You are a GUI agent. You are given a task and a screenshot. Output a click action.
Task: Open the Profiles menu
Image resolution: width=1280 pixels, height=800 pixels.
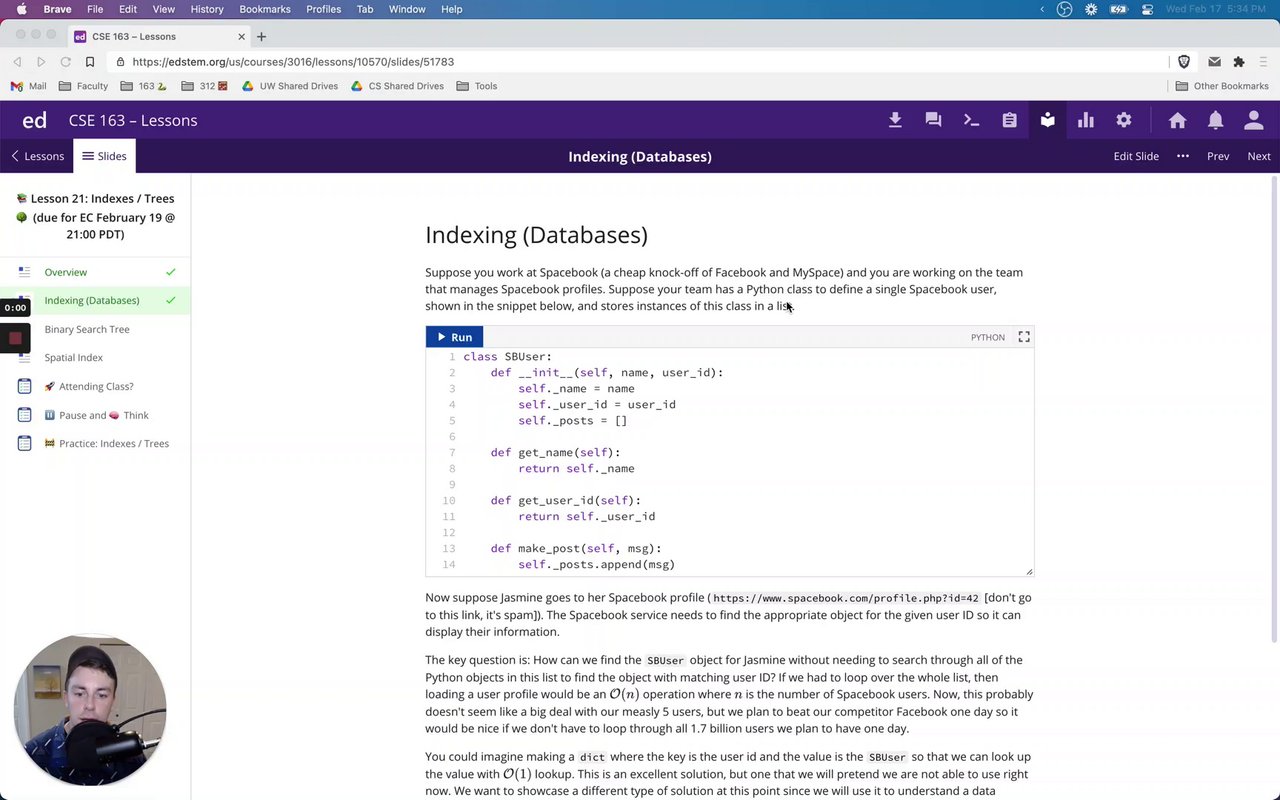pos(323,9)
